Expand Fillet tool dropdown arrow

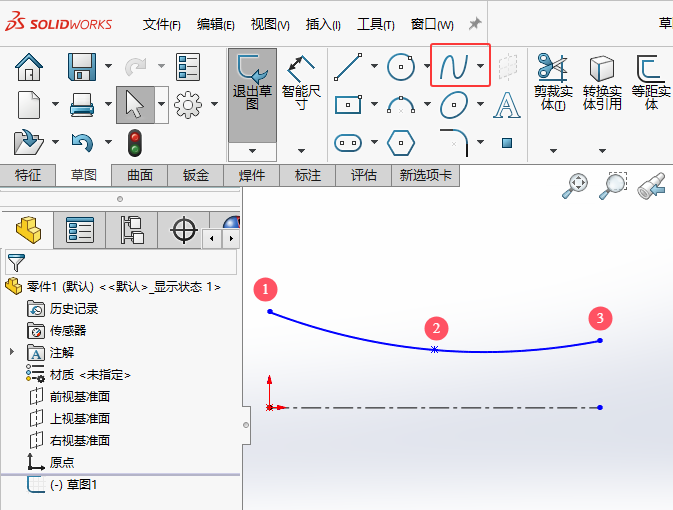[x=480, y=142]
